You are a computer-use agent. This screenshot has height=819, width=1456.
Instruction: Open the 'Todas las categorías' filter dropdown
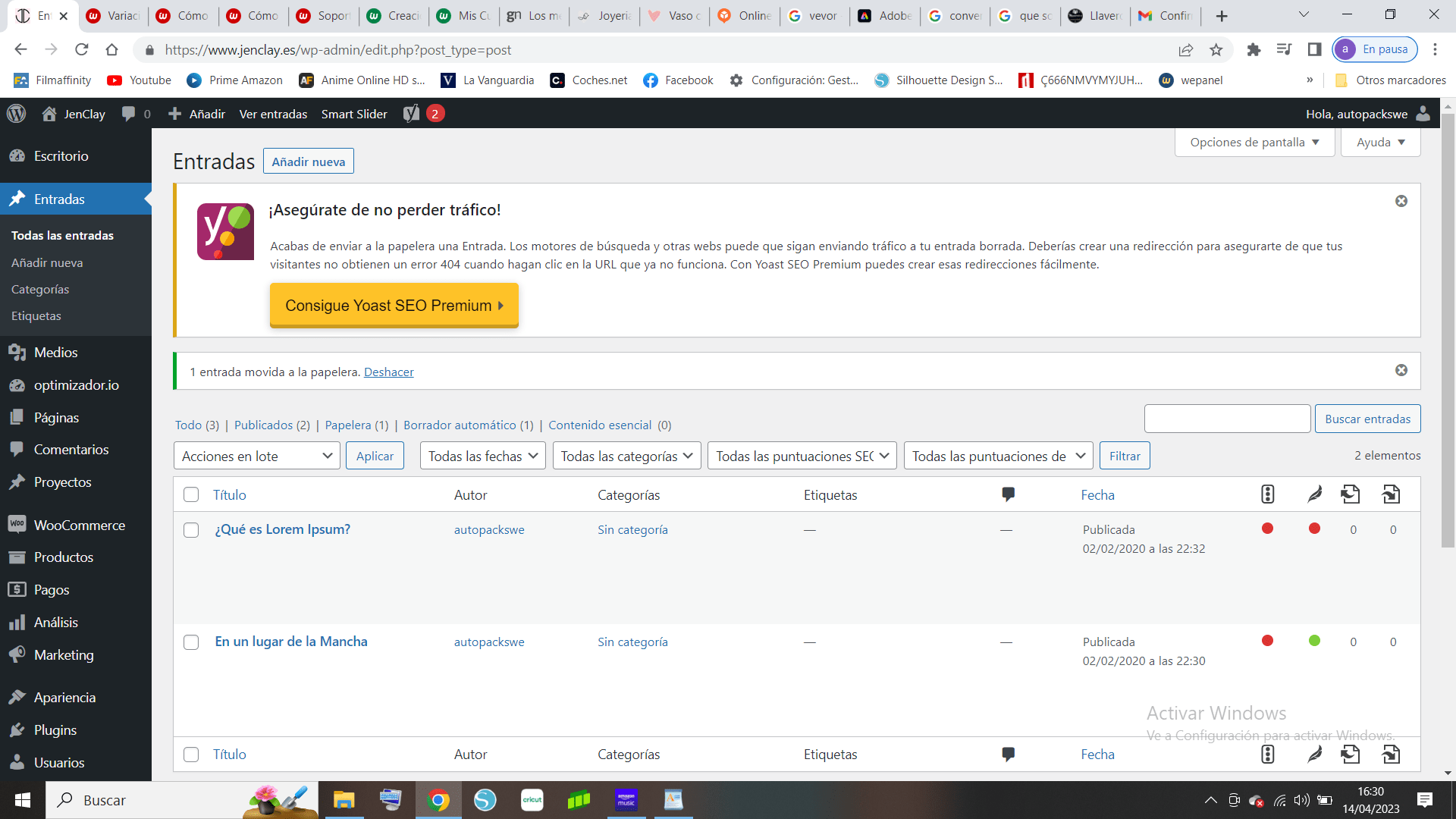point(626,456)
